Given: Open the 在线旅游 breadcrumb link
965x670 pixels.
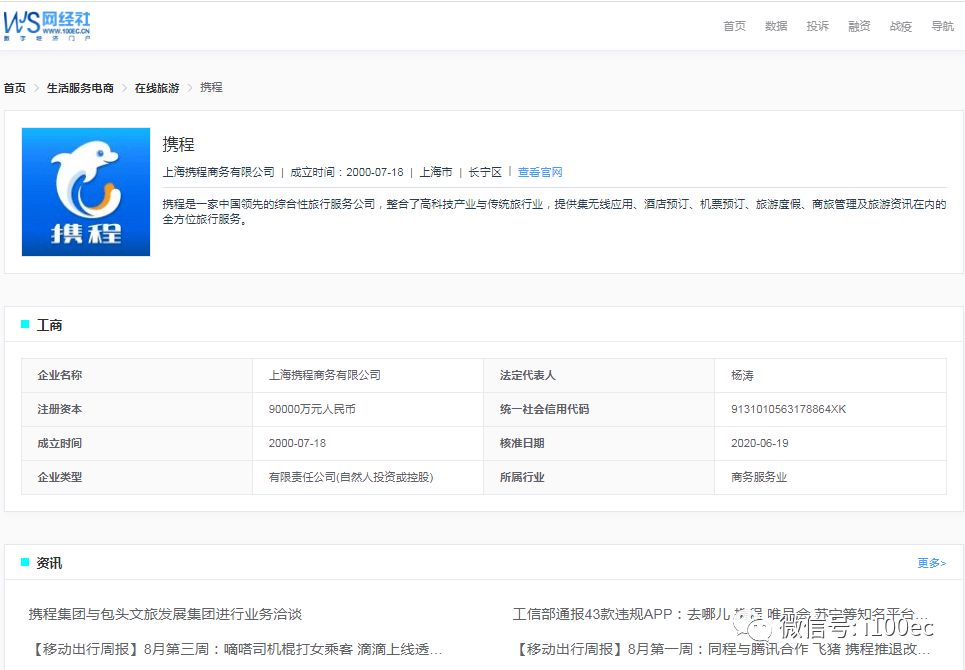Looking at the screenshot, I should pyautogui.click(x=157, y=88).
